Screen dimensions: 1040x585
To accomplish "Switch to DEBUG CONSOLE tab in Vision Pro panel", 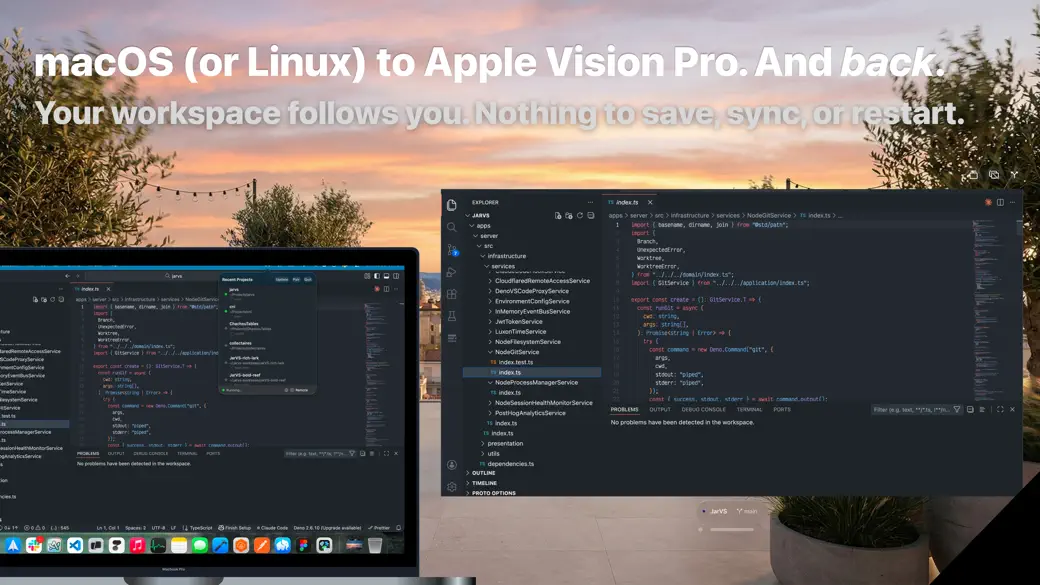I will click(704, 410).
